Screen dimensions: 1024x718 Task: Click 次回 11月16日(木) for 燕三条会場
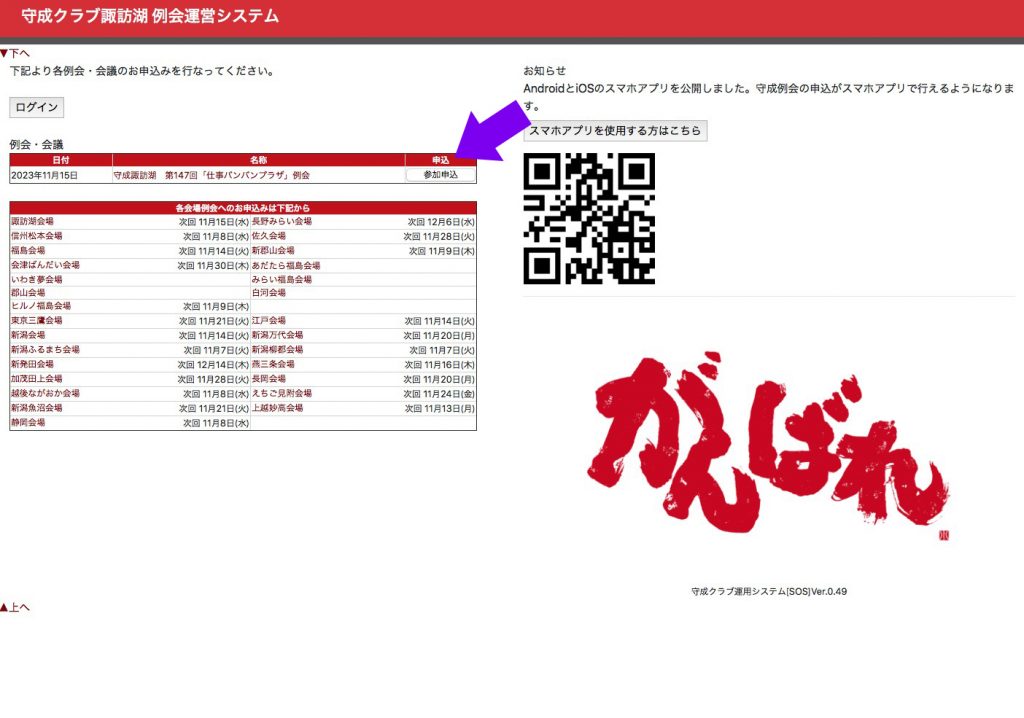point(439,365)
